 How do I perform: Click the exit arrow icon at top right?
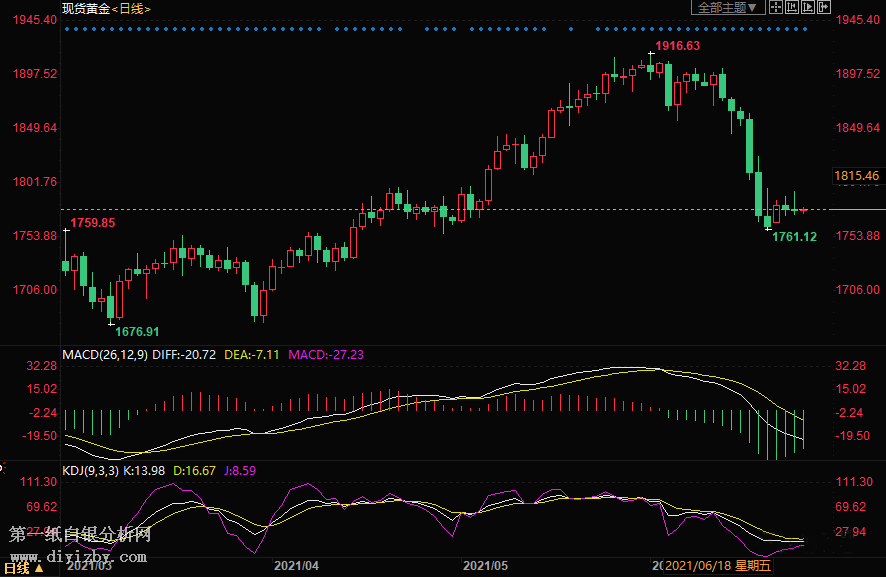point(824,8)
